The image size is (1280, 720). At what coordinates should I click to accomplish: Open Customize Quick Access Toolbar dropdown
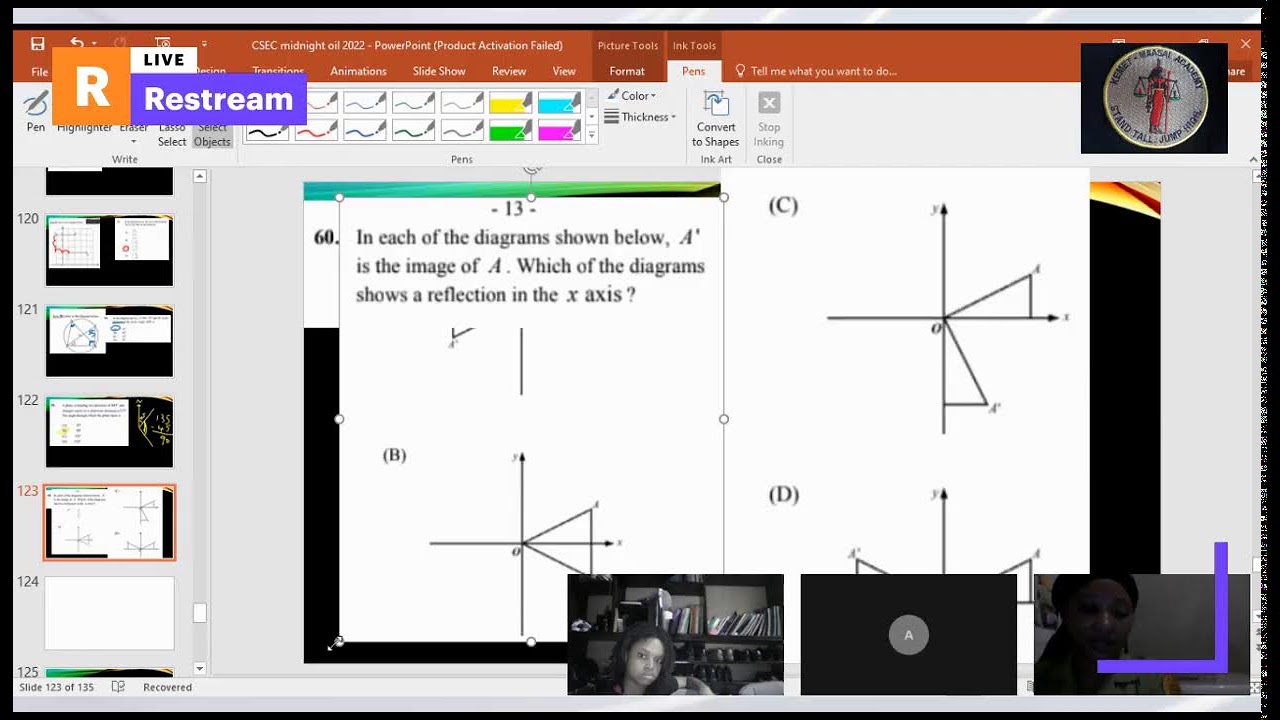point(204,44)
